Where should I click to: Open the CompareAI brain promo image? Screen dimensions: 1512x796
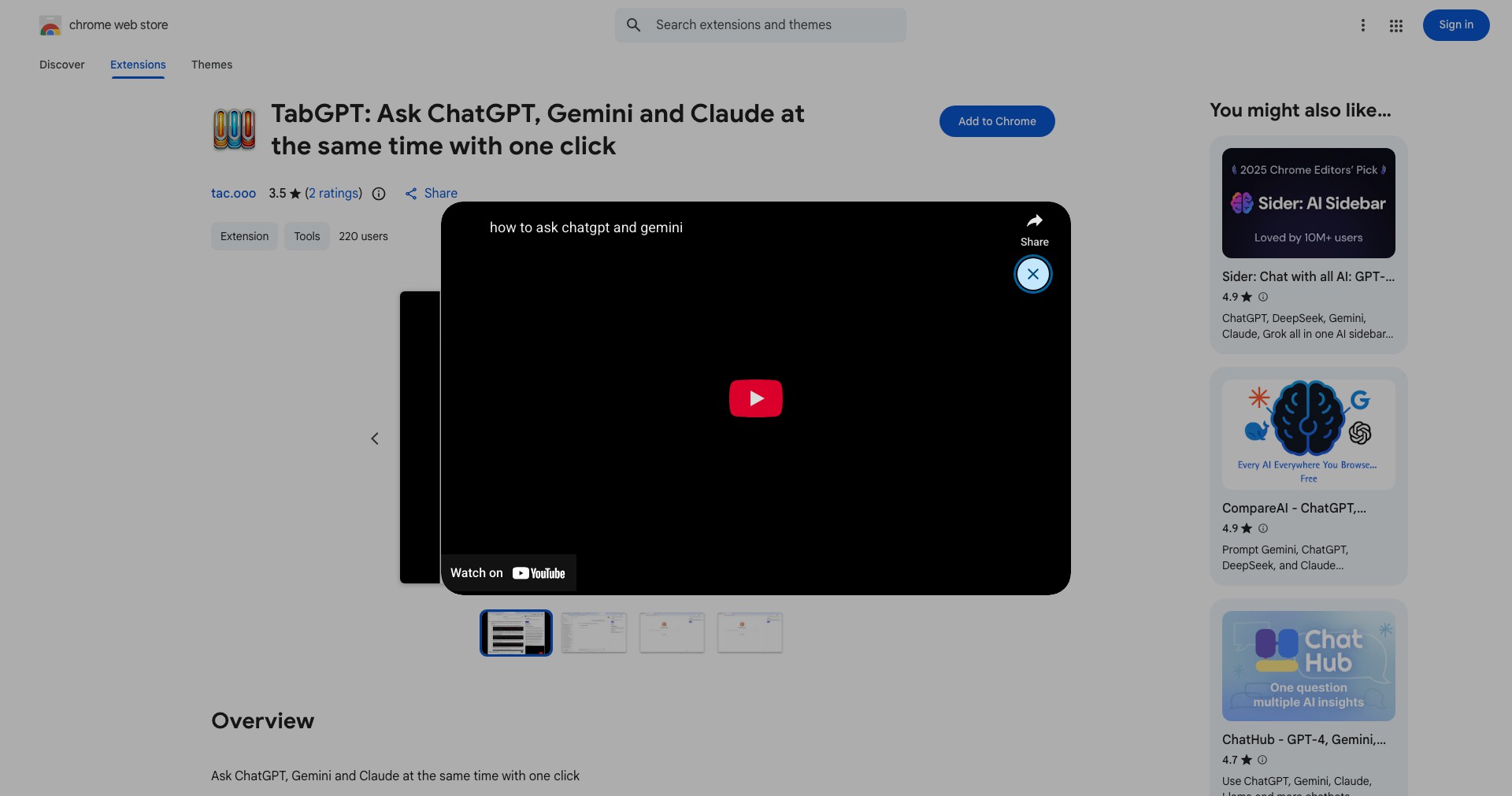tap(1309, 435)
